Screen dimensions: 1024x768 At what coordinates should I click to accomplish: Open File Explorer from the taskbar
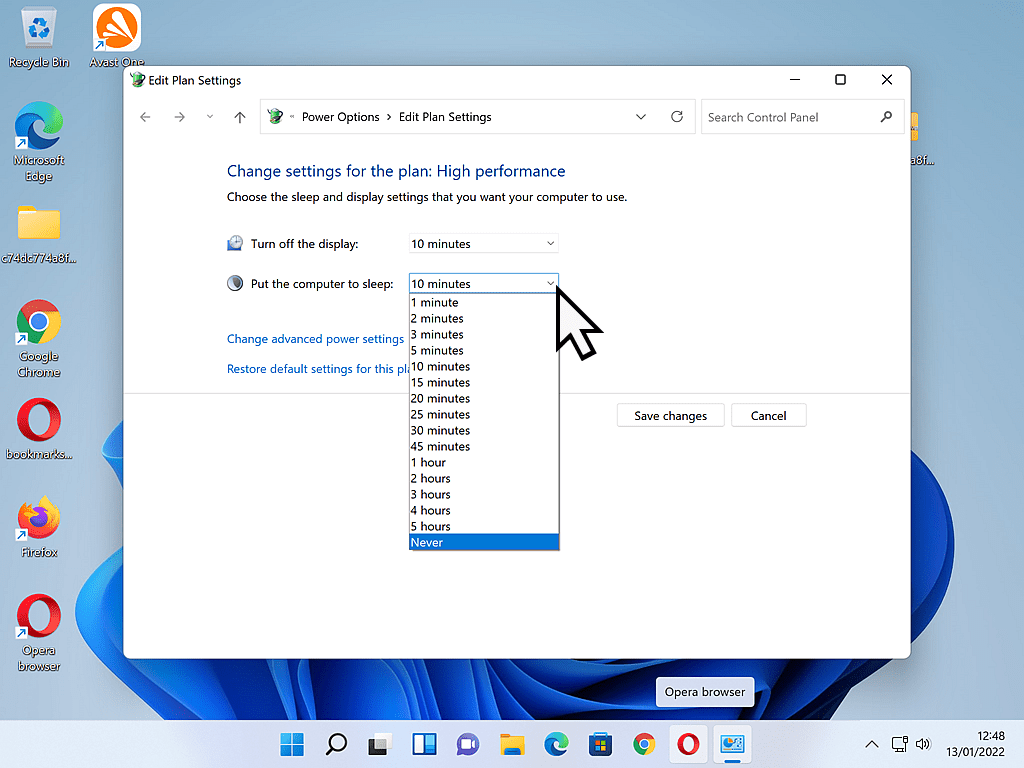click(x=512, y=744)
